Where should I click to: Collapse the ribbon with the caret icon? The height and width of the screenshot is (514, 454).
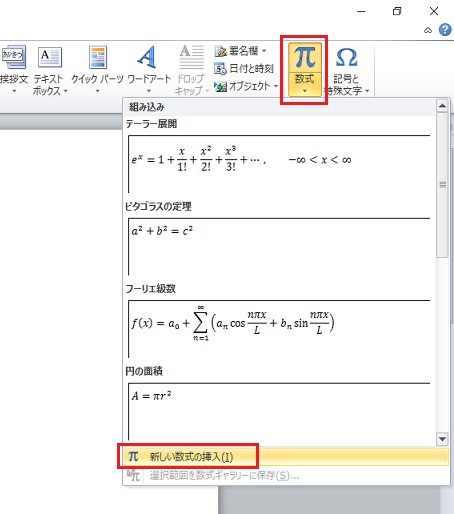coord(428,30)
